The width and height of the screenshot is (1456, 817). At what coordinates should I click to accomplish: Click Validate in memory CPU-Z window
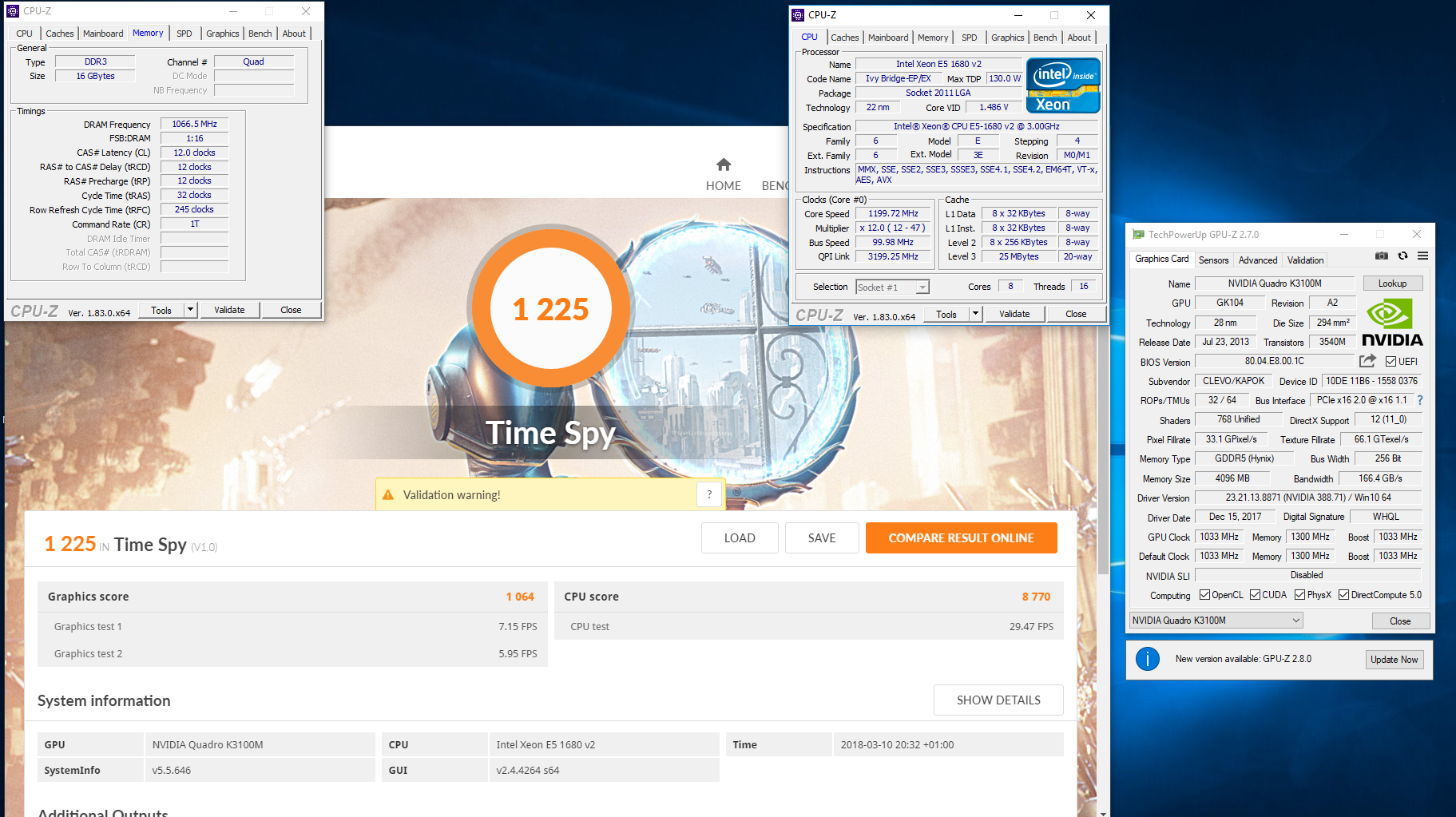[229, 310]
